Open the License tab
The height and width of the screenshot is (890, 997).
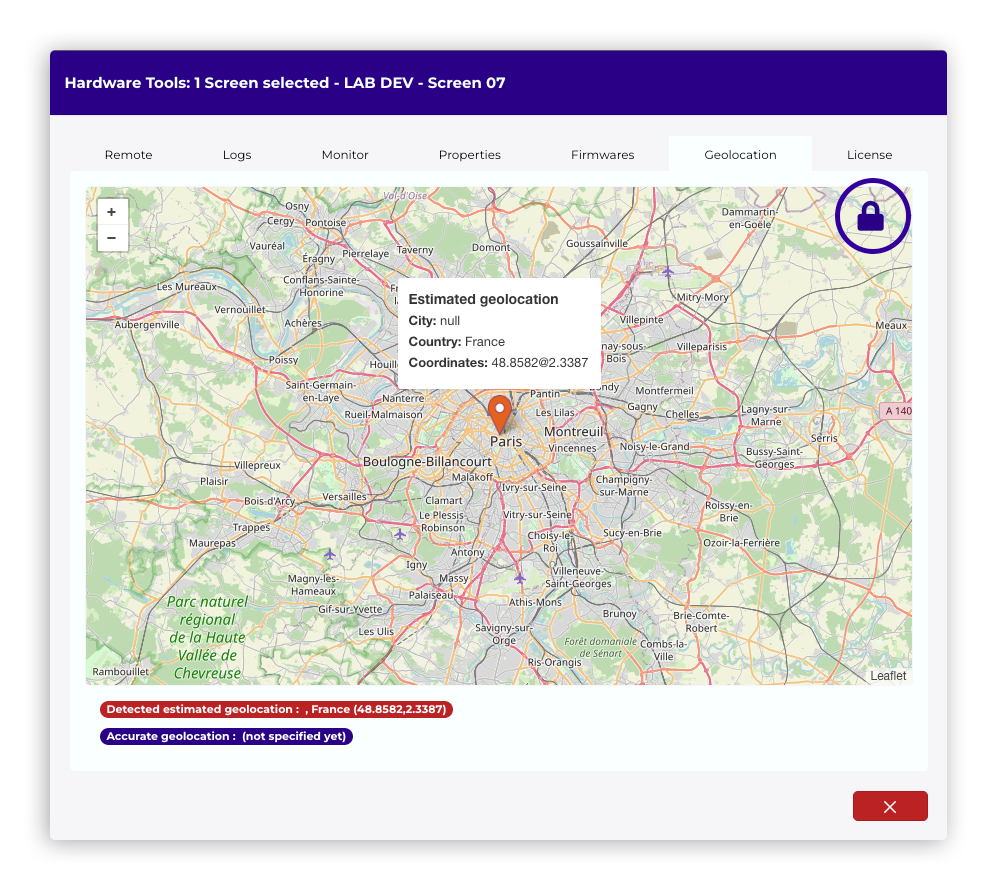pyautogui.click(x=869, y=155)
